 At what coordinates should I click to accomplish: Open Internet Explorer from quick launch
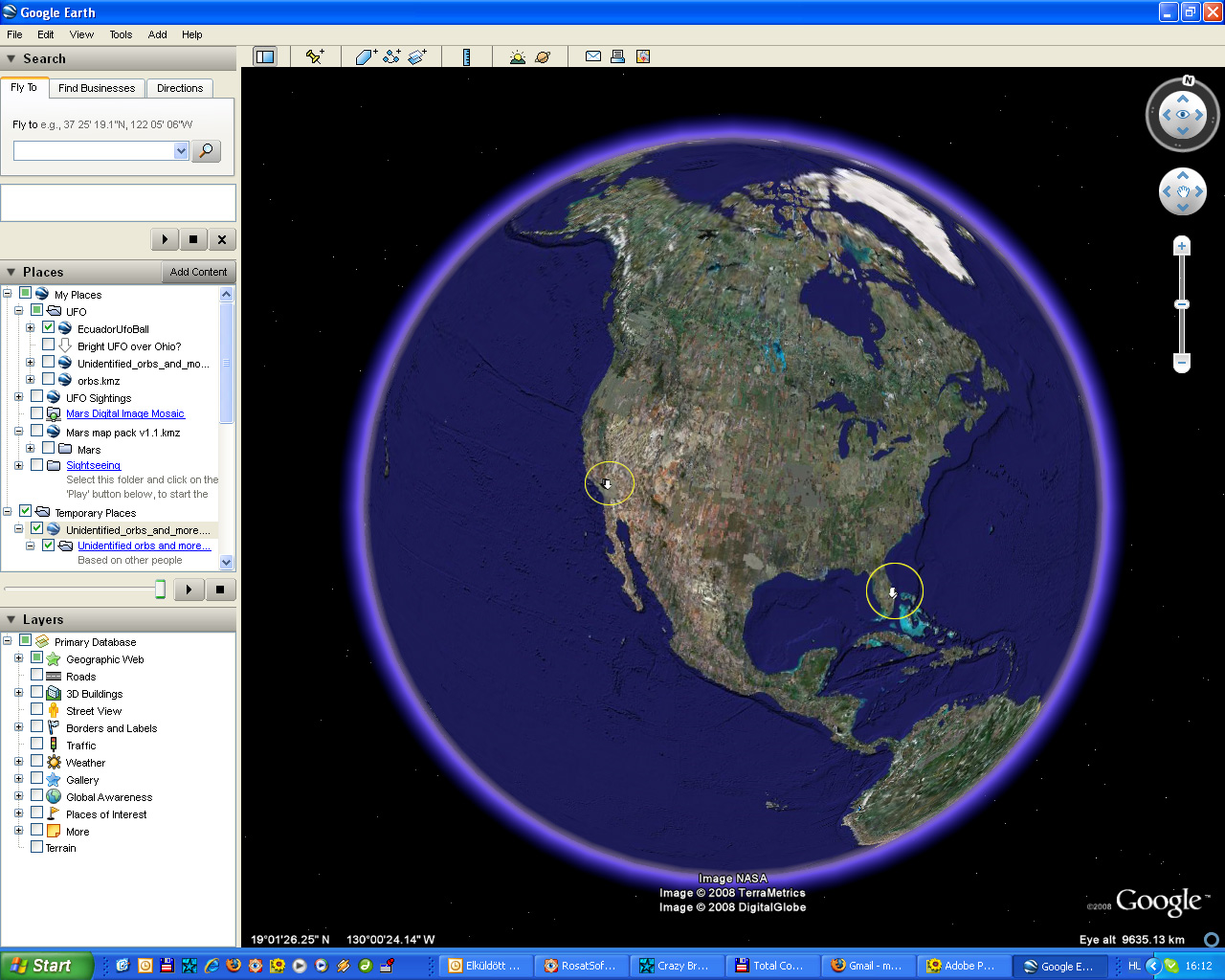coord(212,966)
